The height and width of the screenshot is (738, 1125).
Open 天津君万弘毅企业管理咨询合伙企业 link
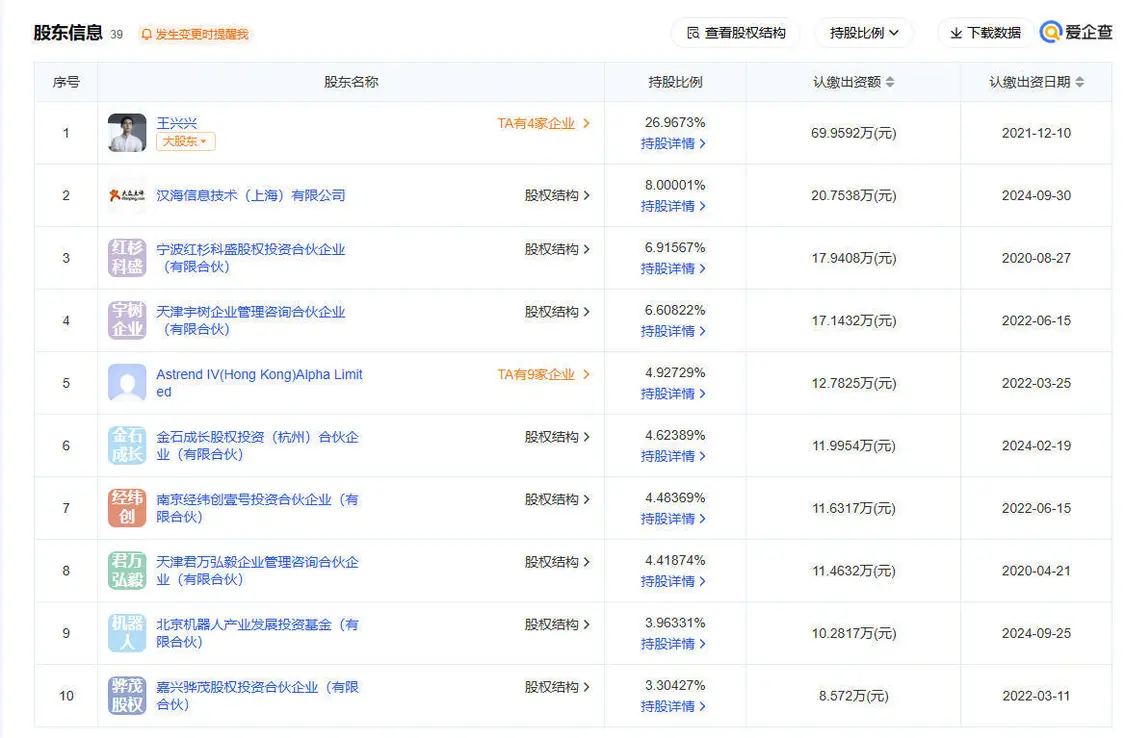tap(258, 570)
